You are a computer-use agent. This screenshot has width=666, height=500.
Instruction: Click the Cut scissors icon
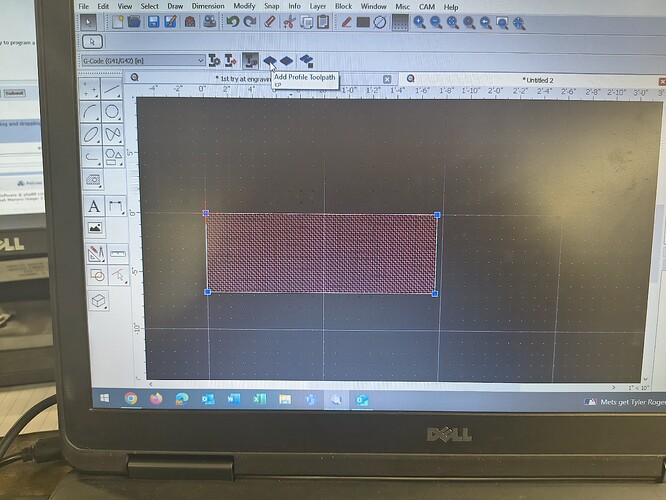(x=289, y=22)
